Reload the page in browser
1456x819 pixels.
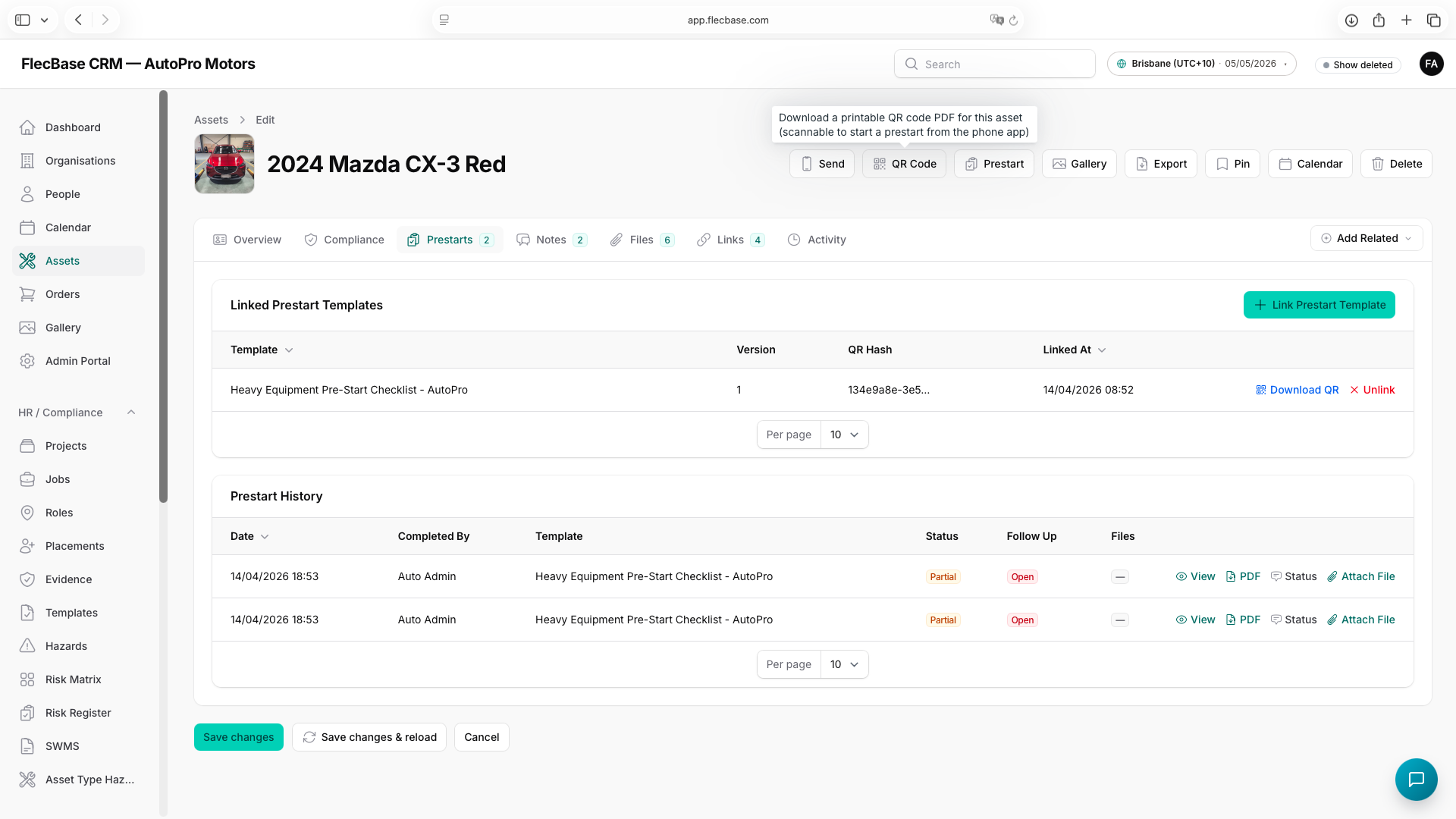point(1013,20)
